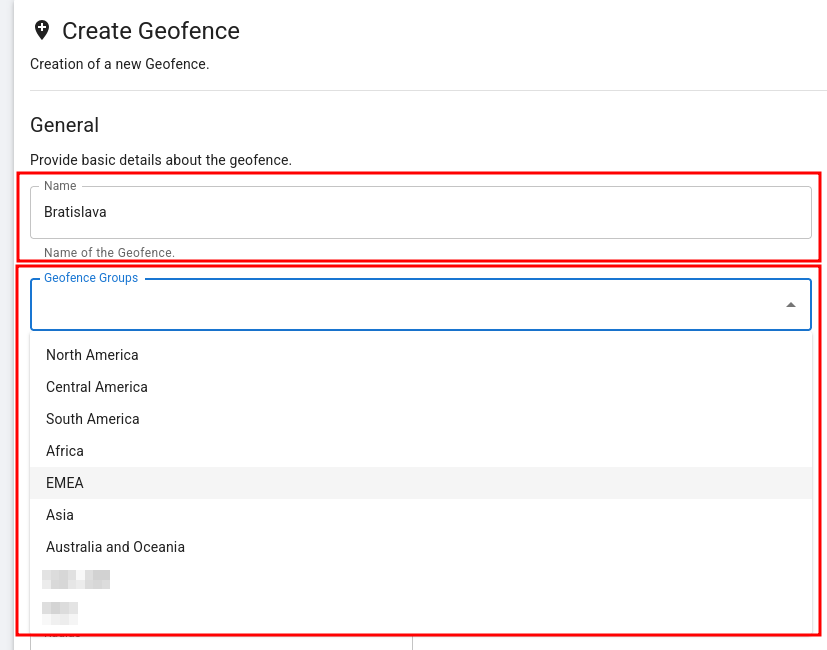Select the Africa geofence group

click(x=65, y=451)
